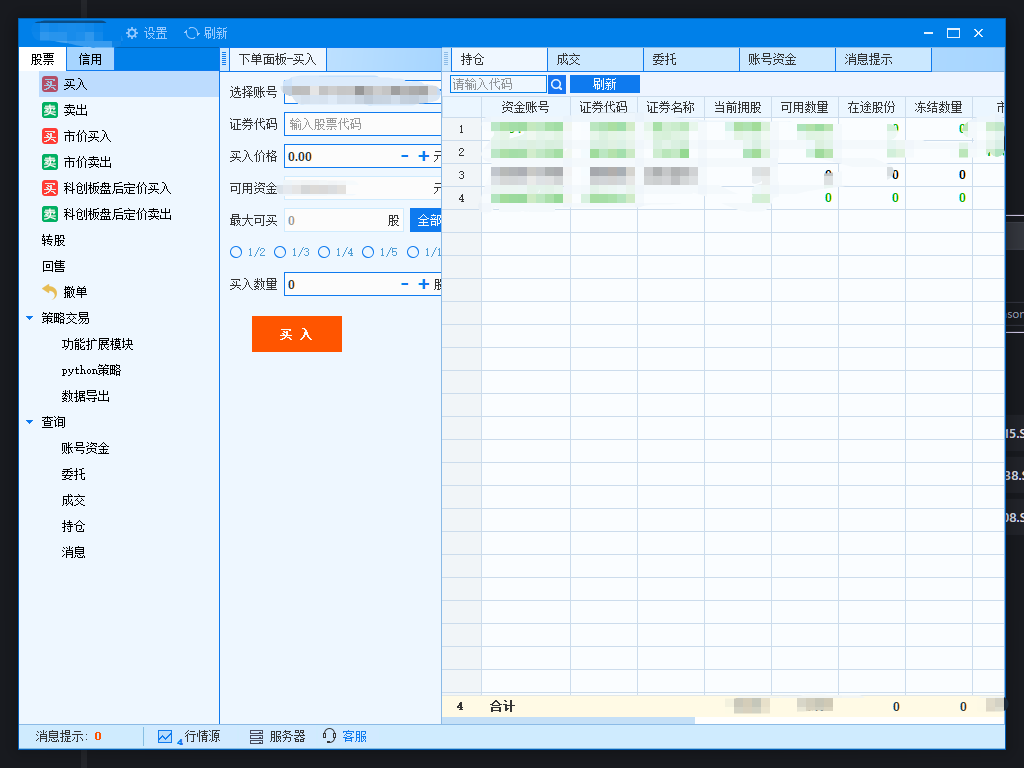The width and height of the screenshot is (1024, 768).
Task: Sort by the 当前拥股 column header
Action: [738, 107]
